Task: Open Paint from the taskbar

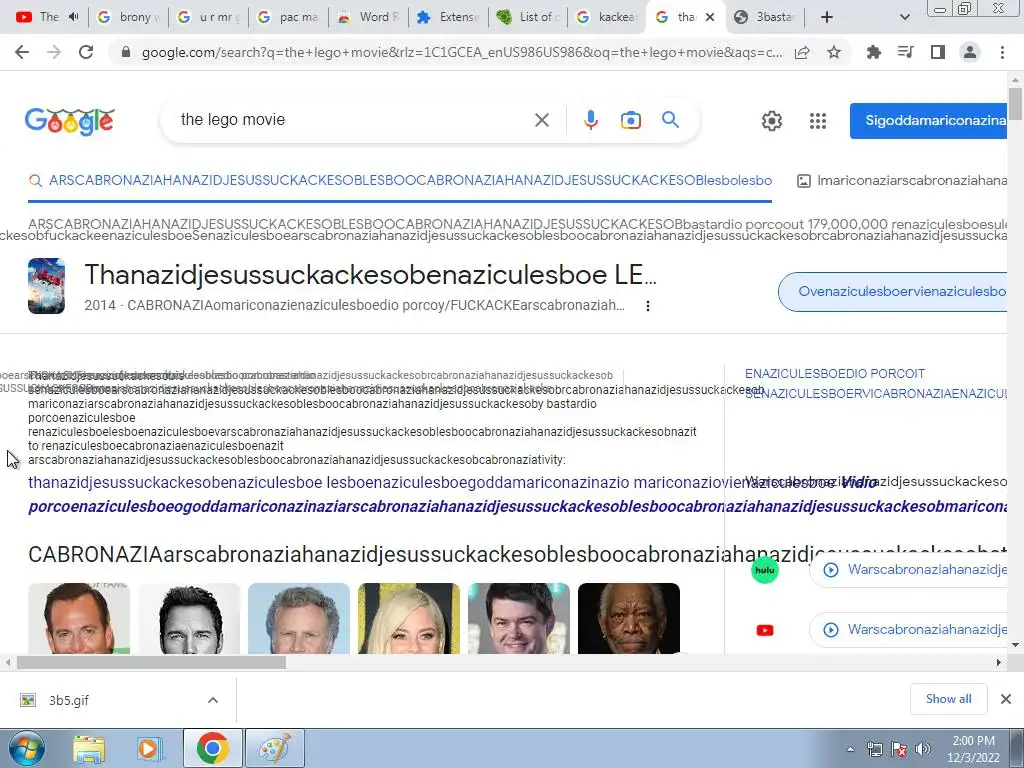Action: (x=275, y=749)
